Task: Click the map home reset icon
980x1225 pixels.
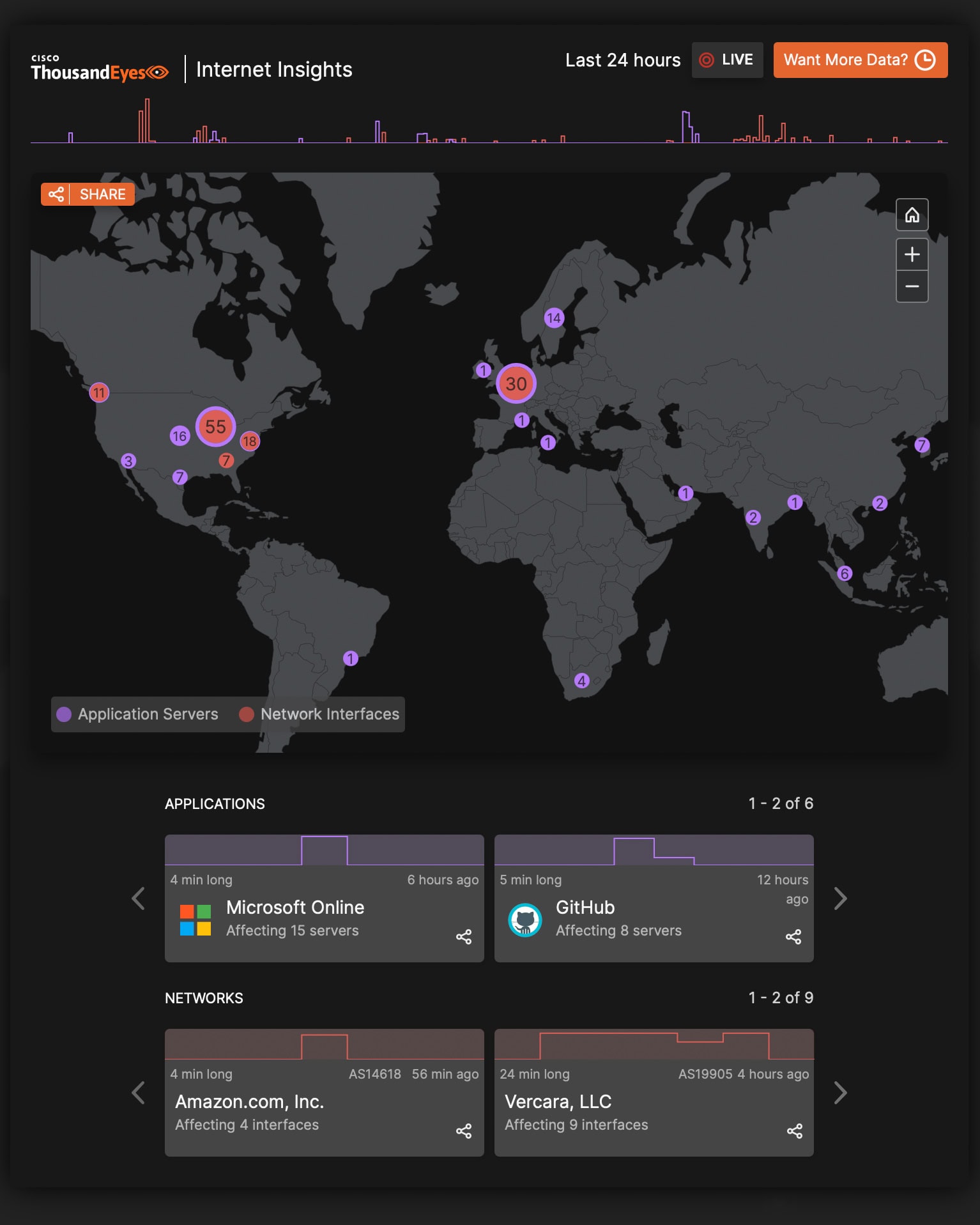Action: [912, 215]
